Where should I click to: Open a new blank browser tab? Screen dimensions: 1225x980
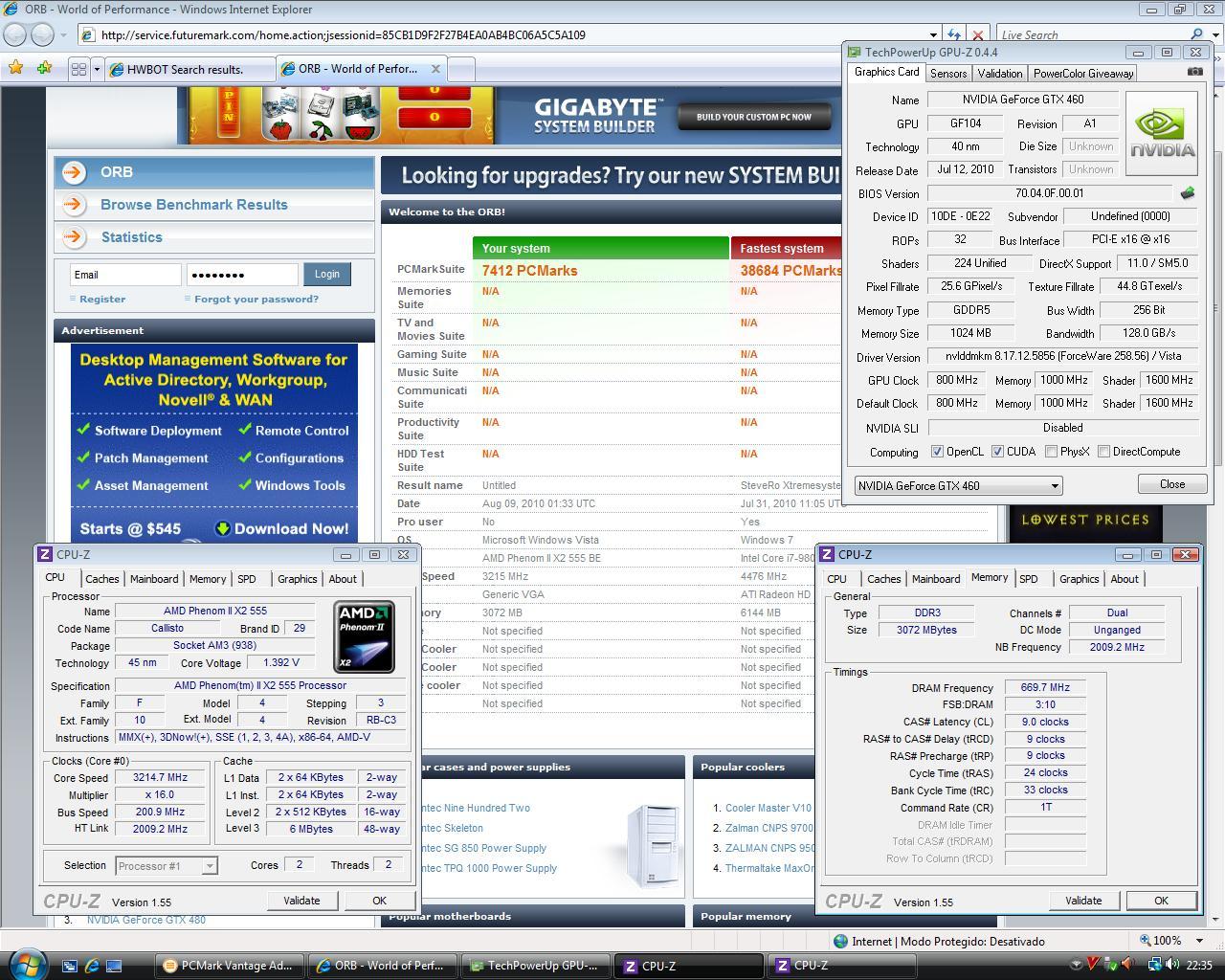click(x=460, y=69)
